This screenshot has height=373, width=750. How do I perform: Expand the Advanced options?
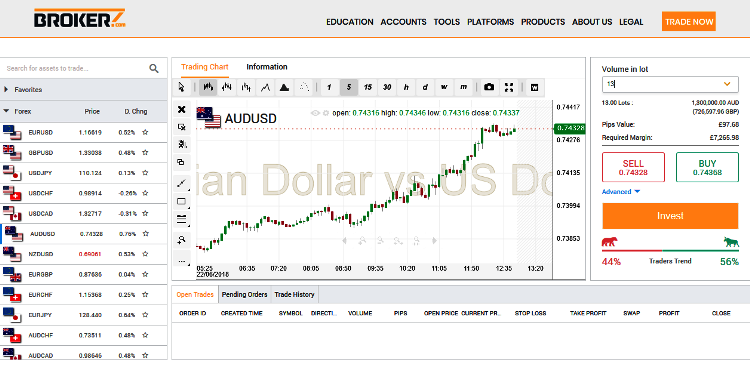(621, 192)
